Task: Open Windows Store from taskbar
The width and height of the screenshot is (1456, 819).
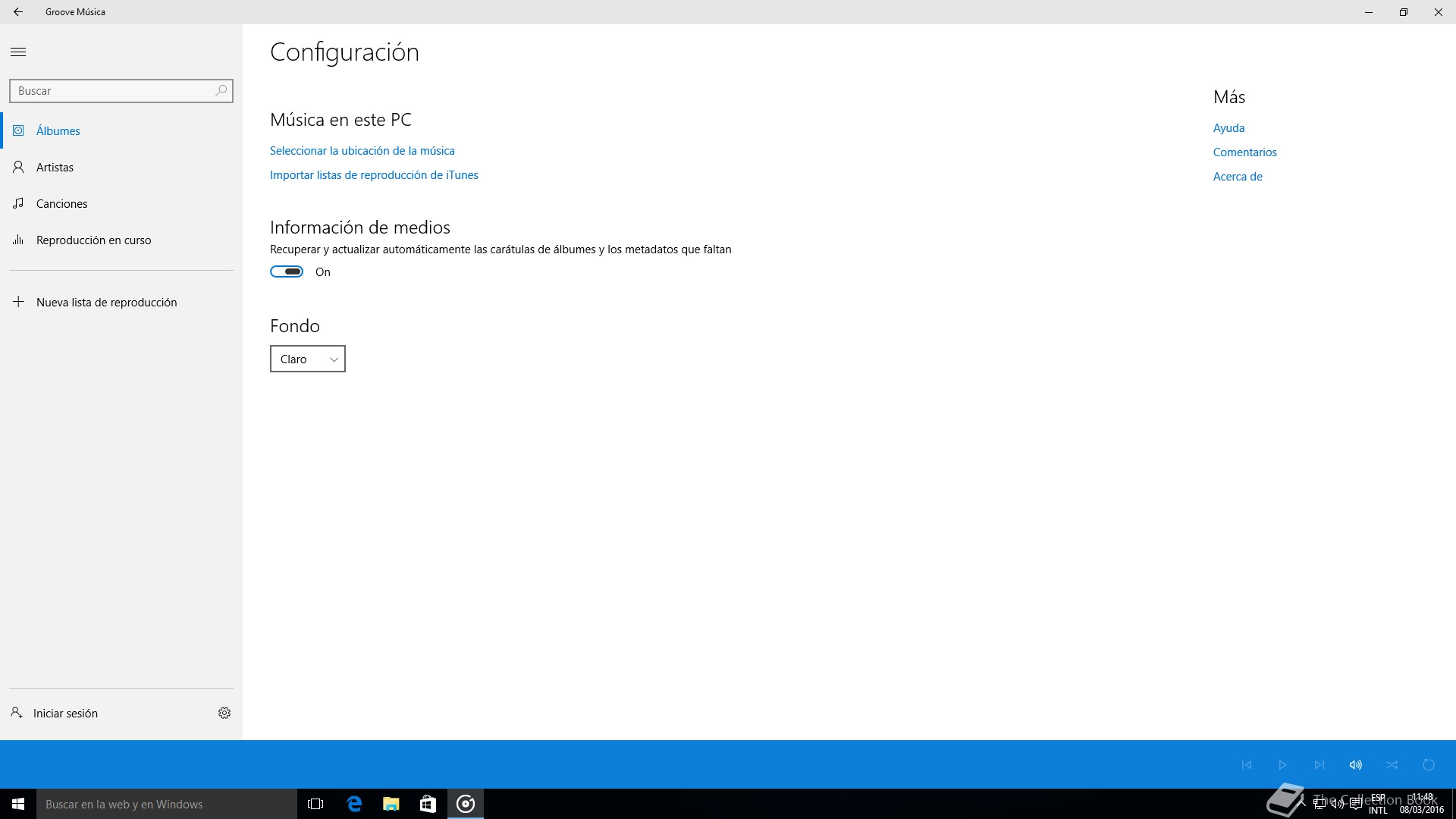Action: (x=428, y=804)
